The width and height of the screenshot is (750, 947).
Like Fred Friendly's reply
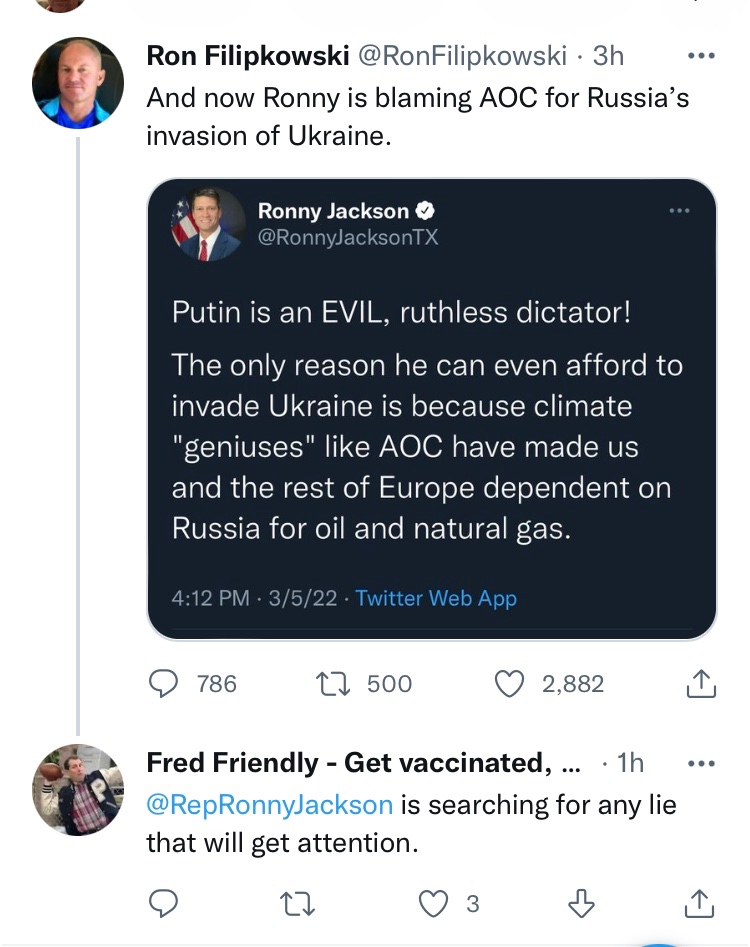click(x=433, y=903)
